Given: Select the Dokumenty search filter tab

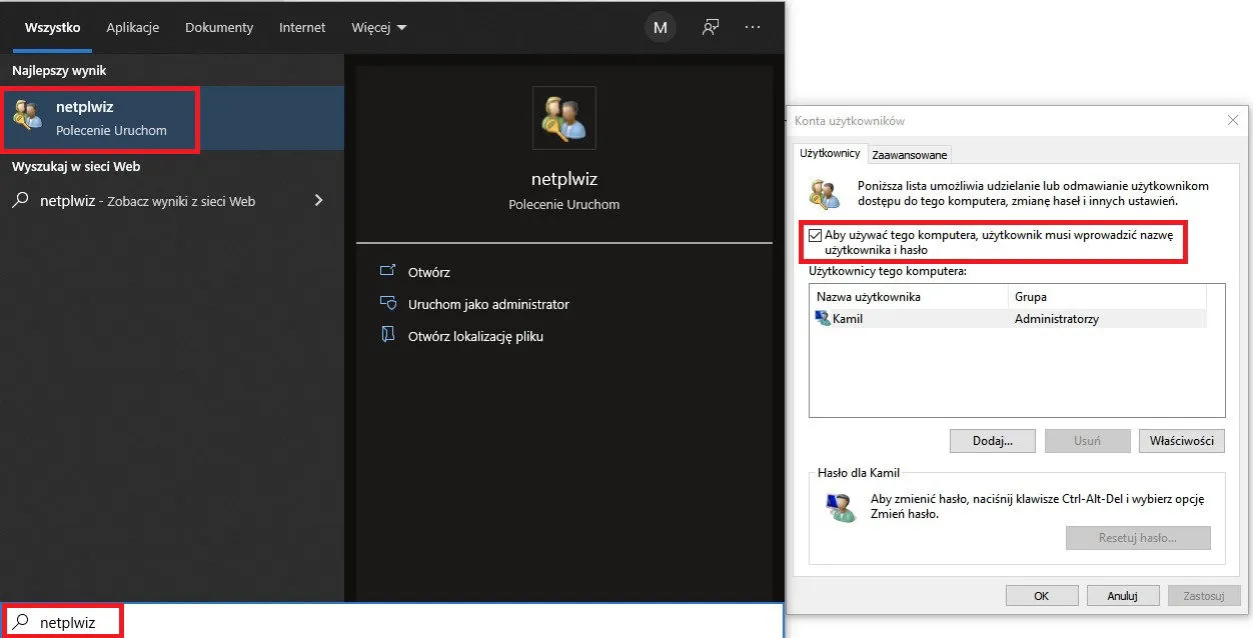Looking at the screenshot, I should click(x=219, y=28).
